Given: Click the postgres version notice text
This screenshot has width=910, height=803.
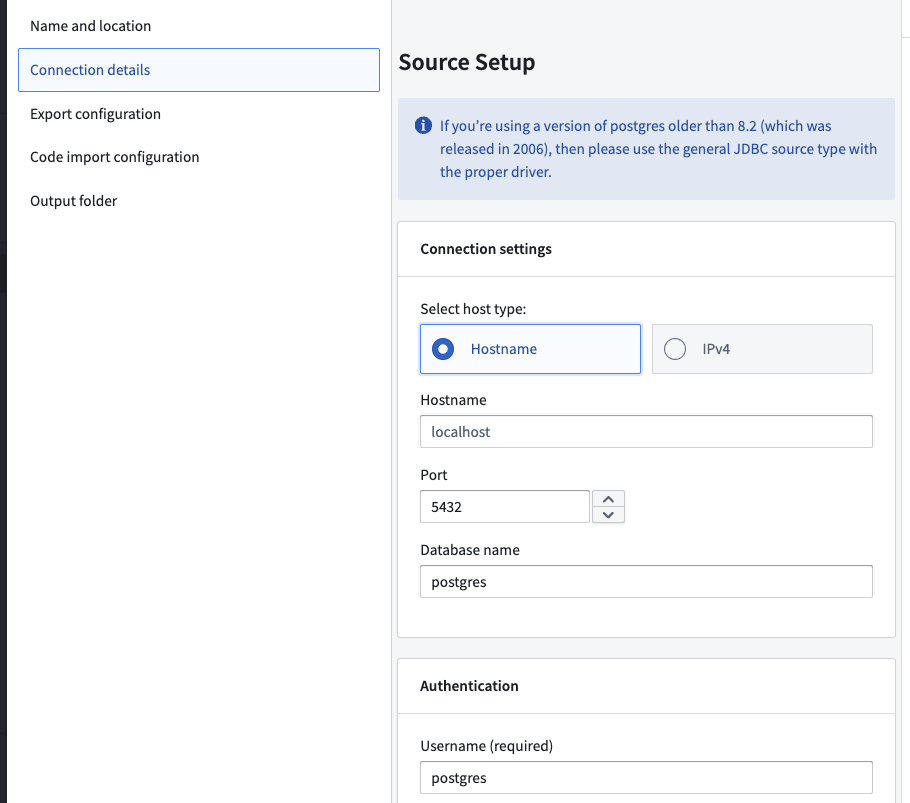Looking at the screenshot, I should pyautogui.click(x=658, y=149).
